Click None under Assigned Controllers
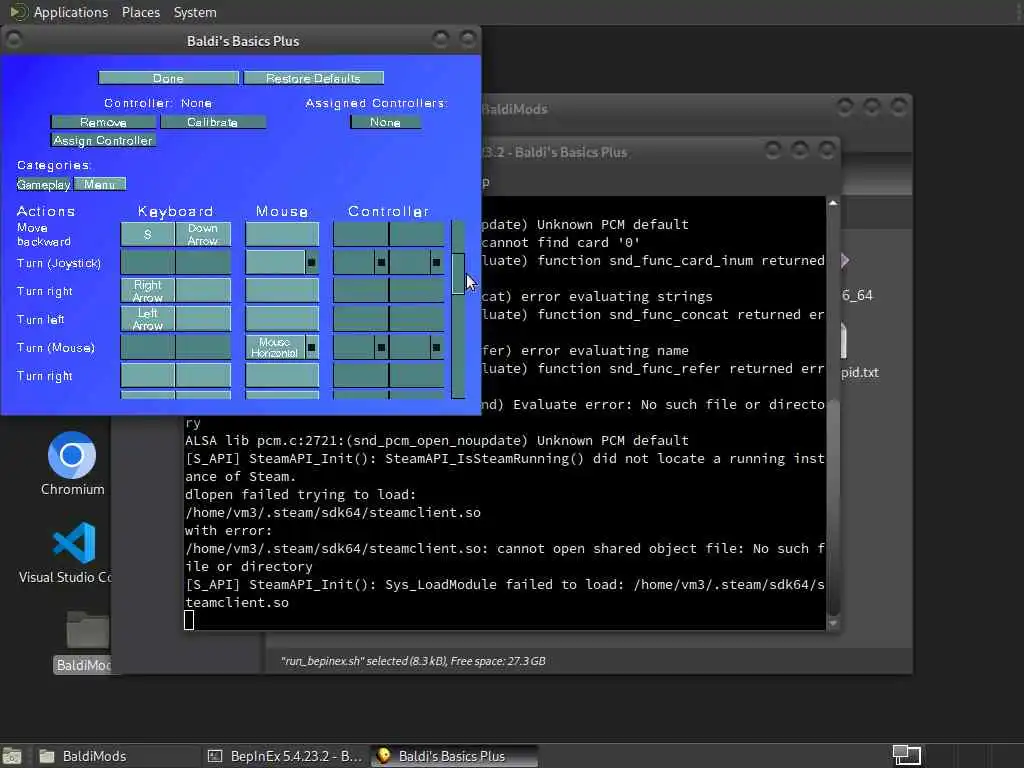Viewport: 1024px width, 768px height. click(x=385, y=122)
